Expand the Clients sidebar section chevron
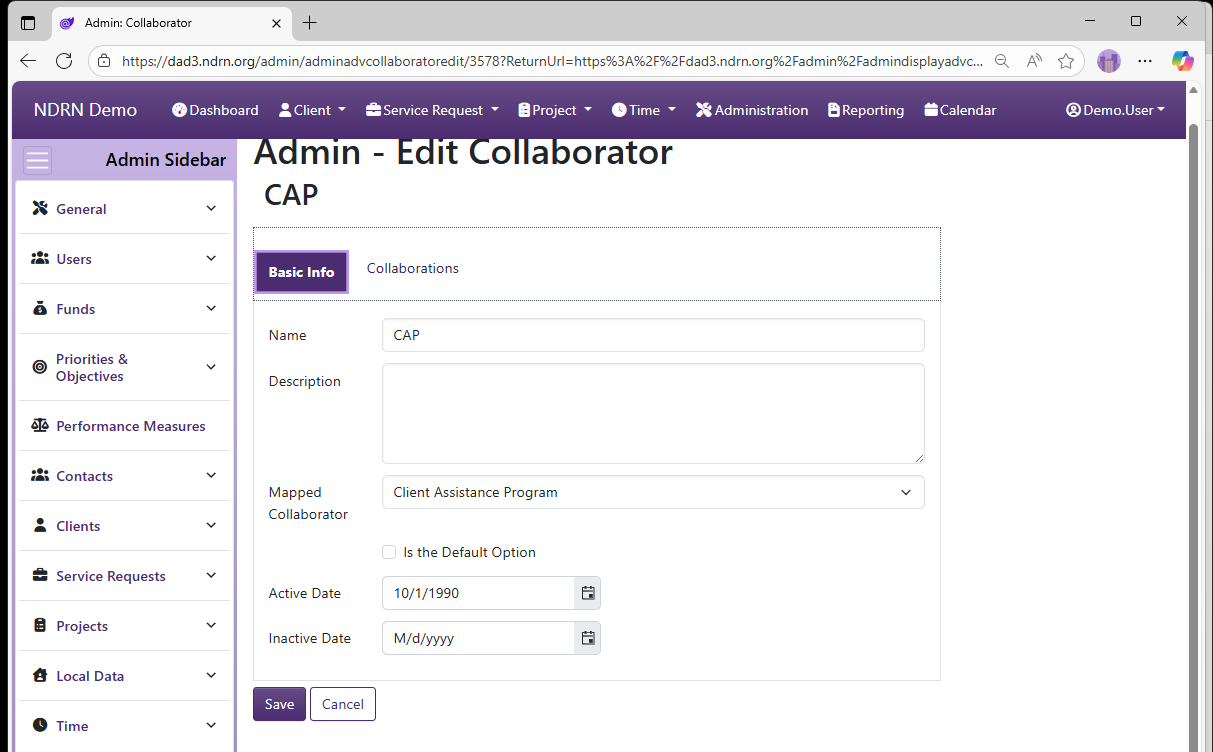The height and width of the screenshot is (752, 1213). pyautogui.click(x=211, y=525)
